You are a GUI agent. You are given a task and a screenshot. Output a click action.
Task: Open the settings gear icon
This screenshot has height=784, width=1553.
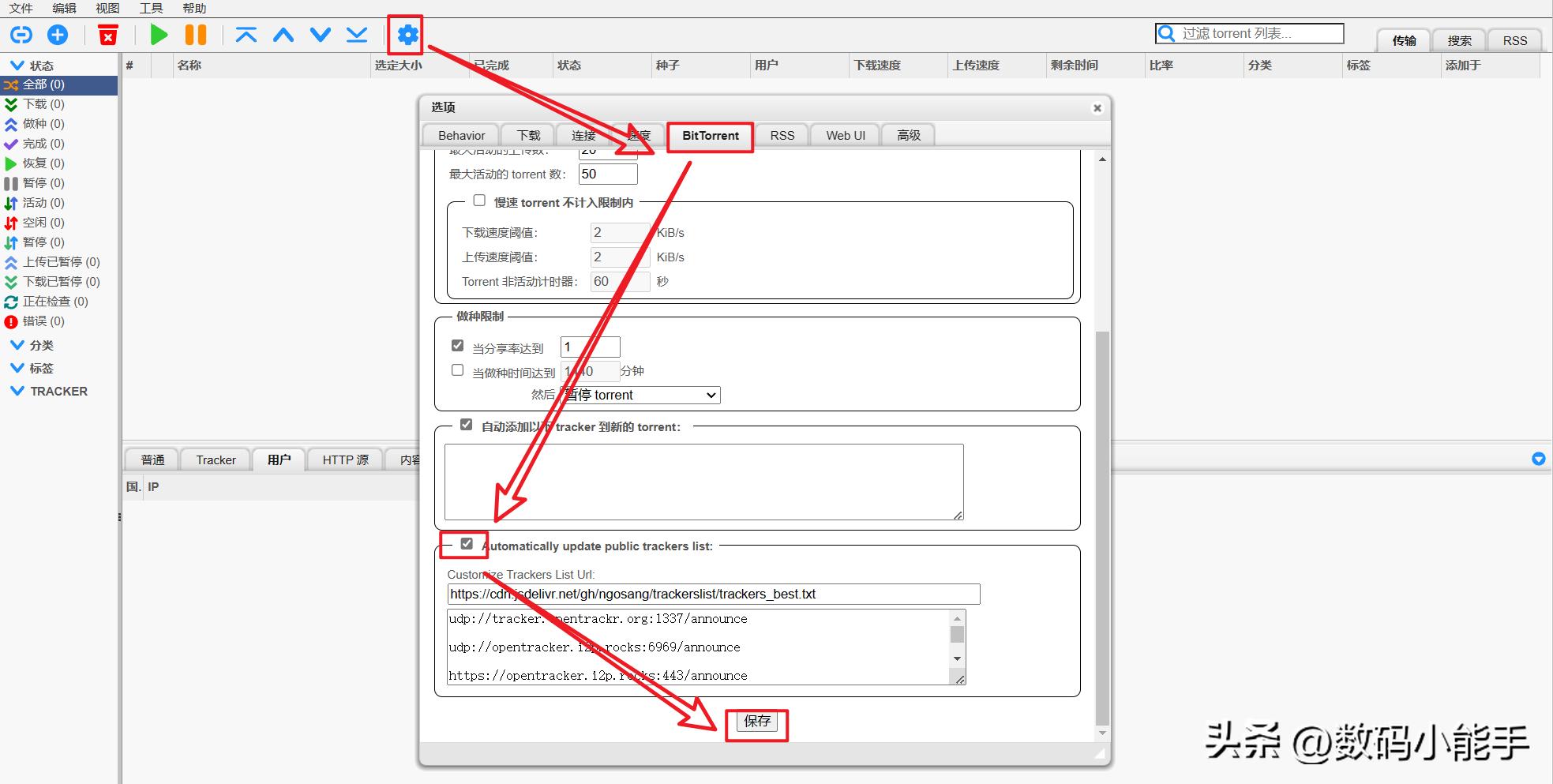click(x=406, y=35)
